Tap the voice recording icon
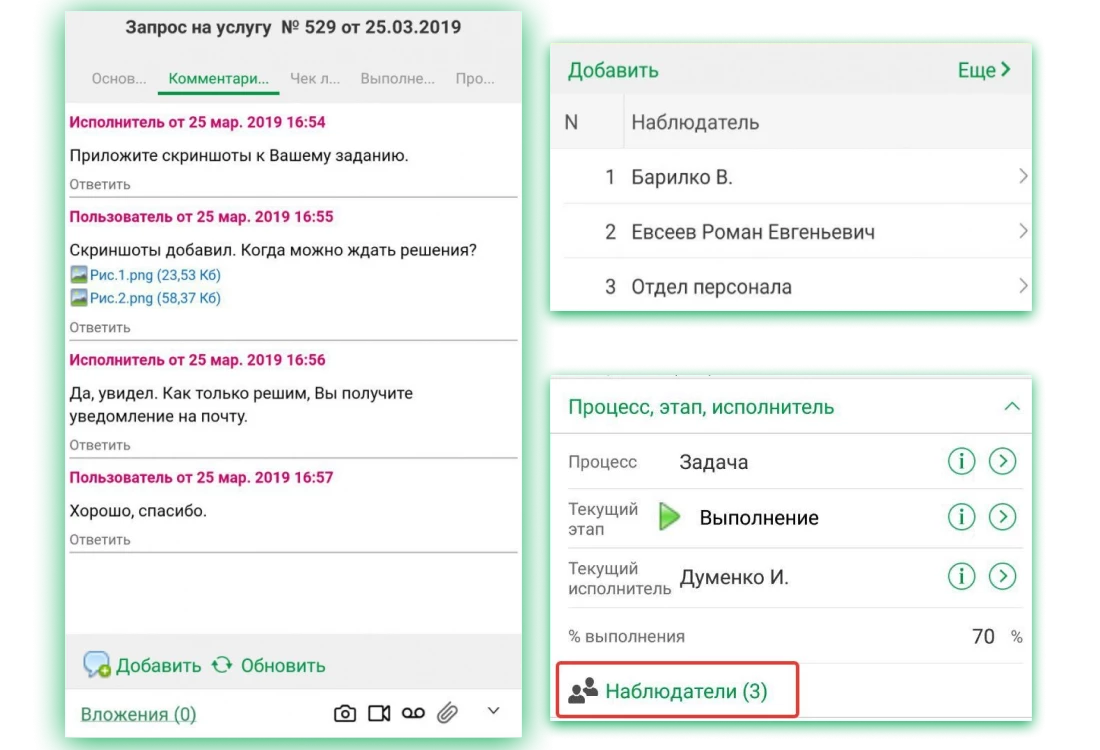The height and width of the screenshot is (750, 1100). pyautogui.click(x=413, y=713)
